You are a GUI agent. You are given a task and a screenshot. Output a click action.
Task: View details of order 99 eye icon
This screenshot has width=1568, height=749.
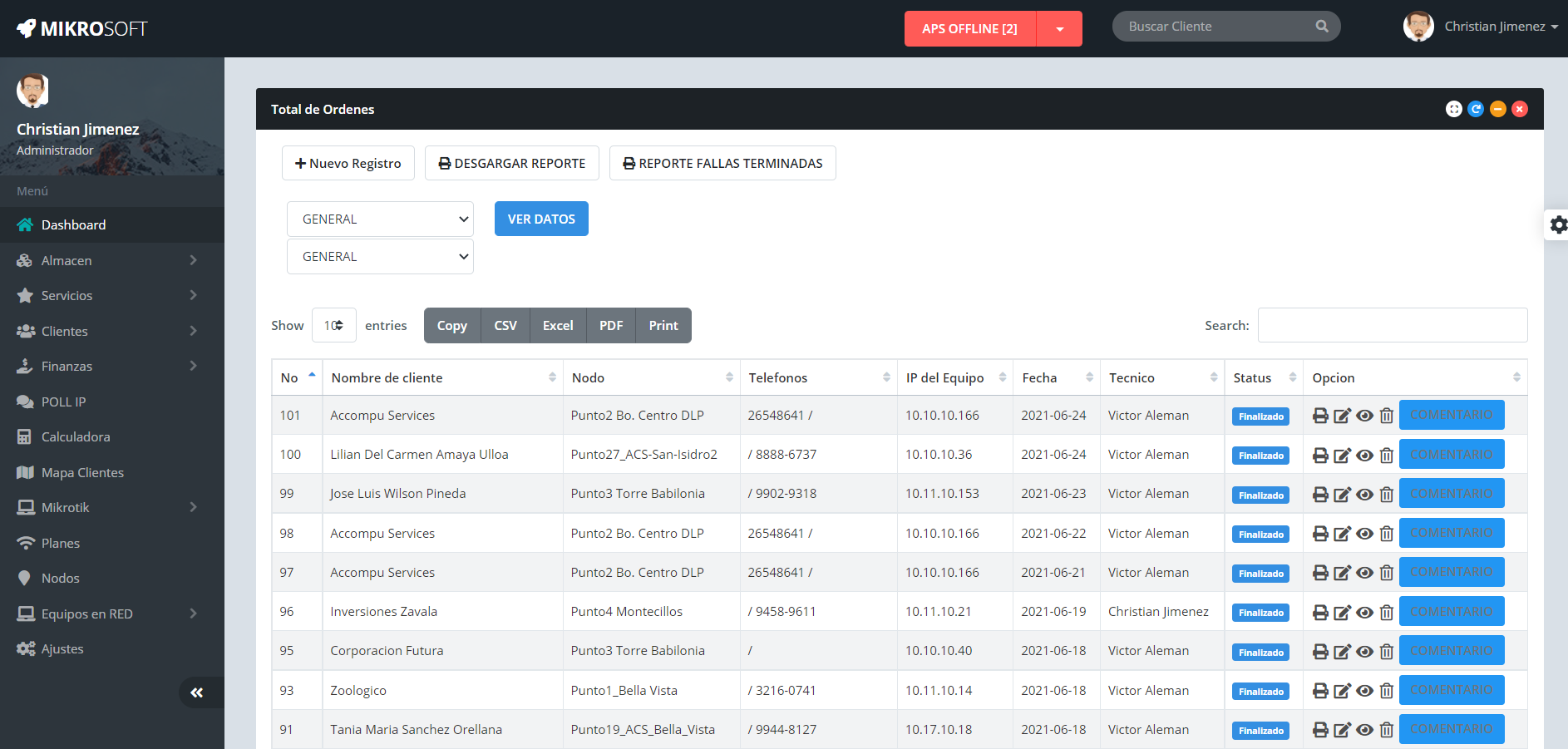pos(1364,494)
